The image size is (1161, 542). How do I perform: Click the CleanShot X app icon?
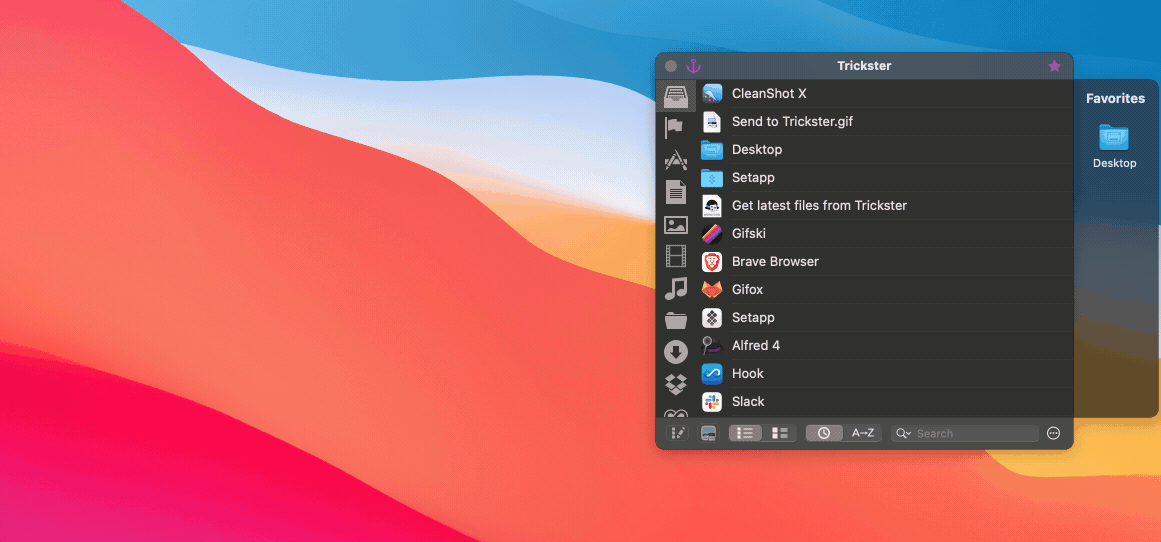[712, 93]
